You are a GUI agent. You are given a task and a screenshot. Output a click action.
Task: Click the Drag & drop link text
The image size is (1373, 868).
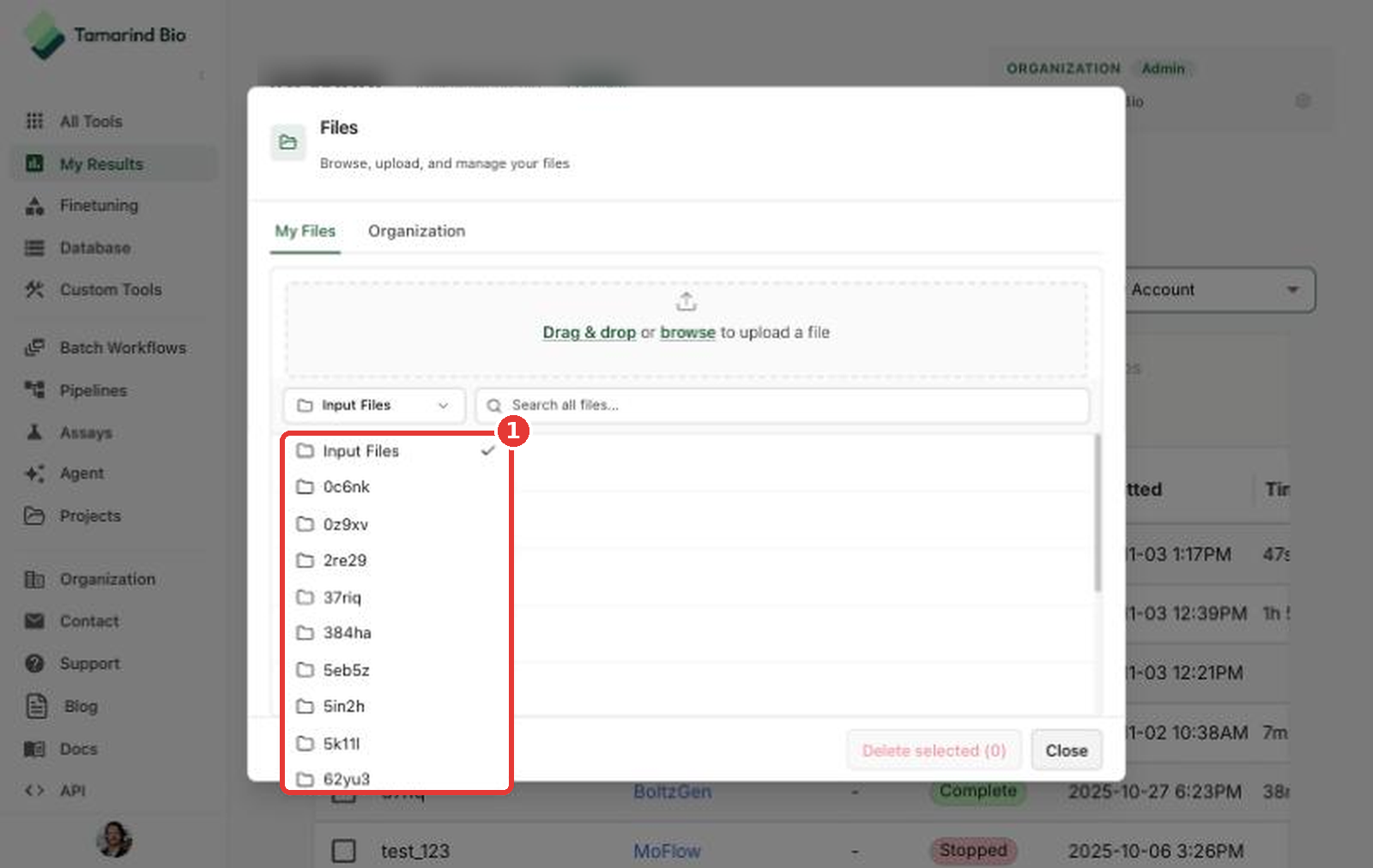589,333
